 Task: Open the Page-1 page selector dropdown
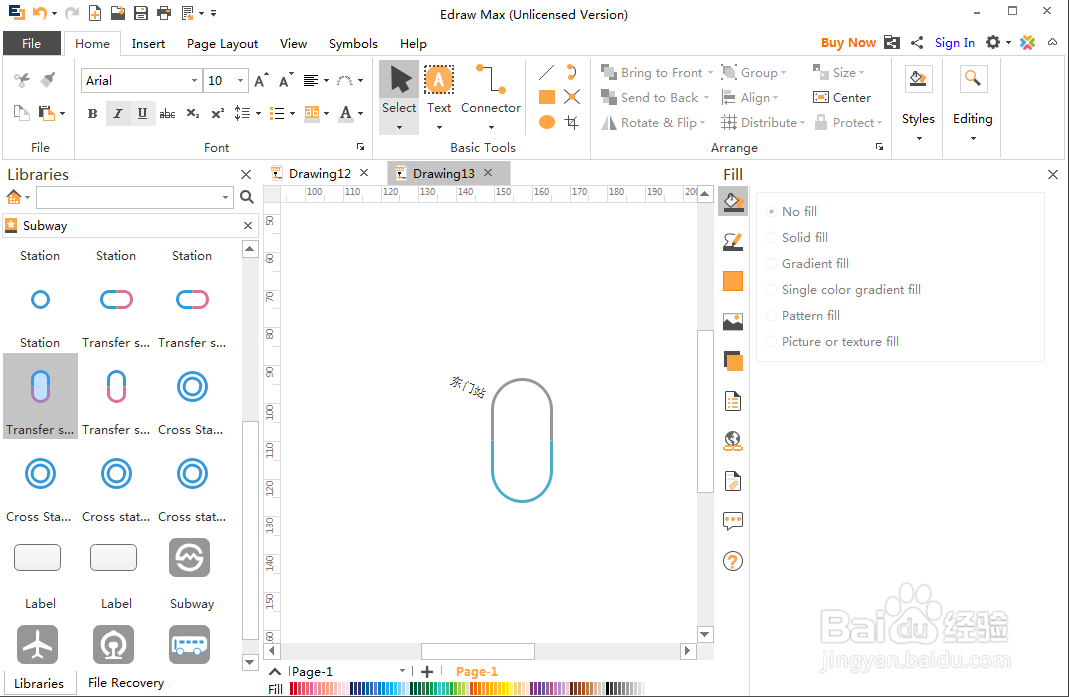click(402, 671)
